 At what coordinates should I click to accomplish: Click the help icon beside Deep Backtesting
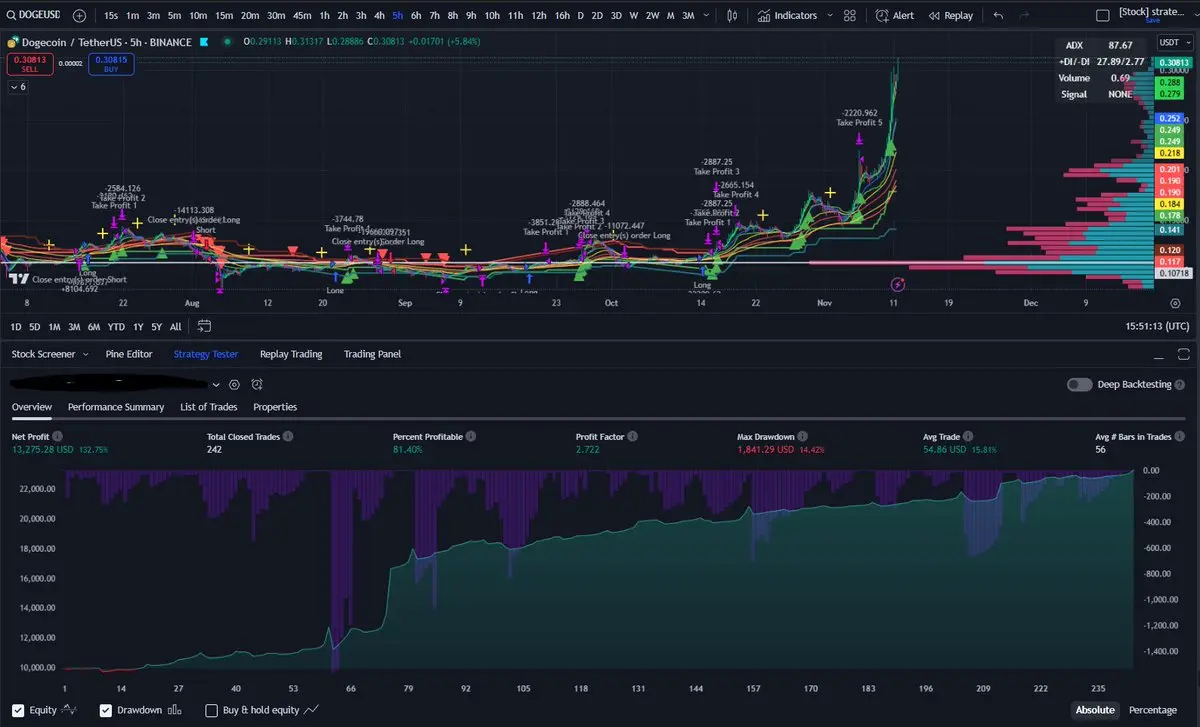point(1181,385)
